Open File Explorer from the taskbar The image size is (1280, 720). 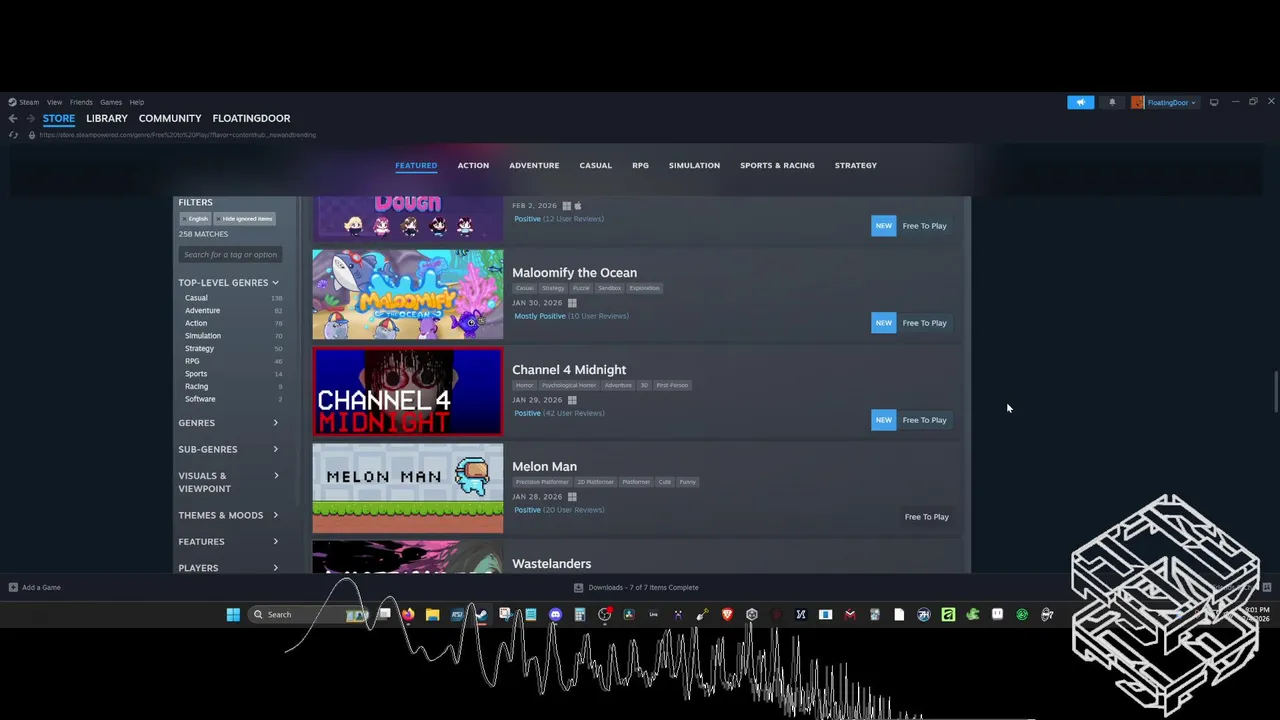(432, 614)
